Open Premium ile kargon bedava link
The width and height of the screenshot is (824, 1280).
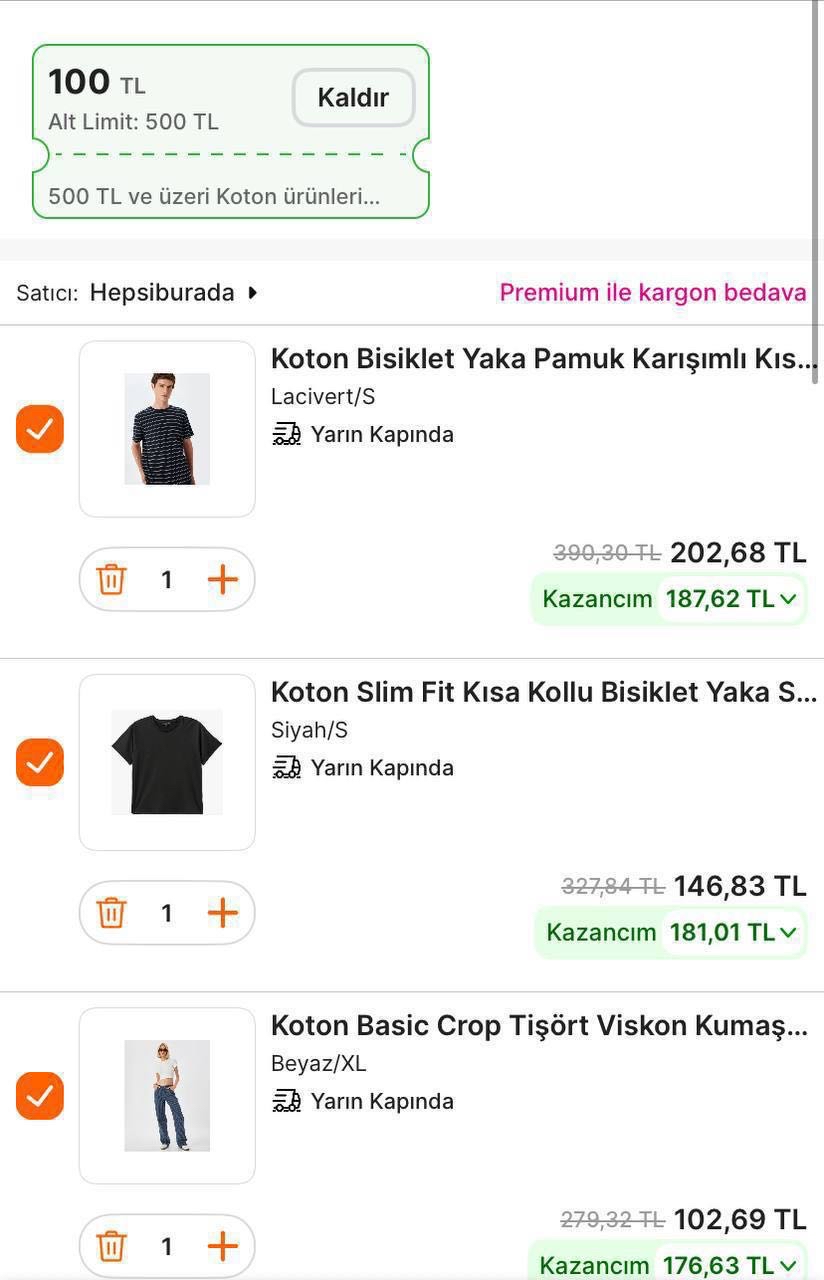click(x=652, y=293)
